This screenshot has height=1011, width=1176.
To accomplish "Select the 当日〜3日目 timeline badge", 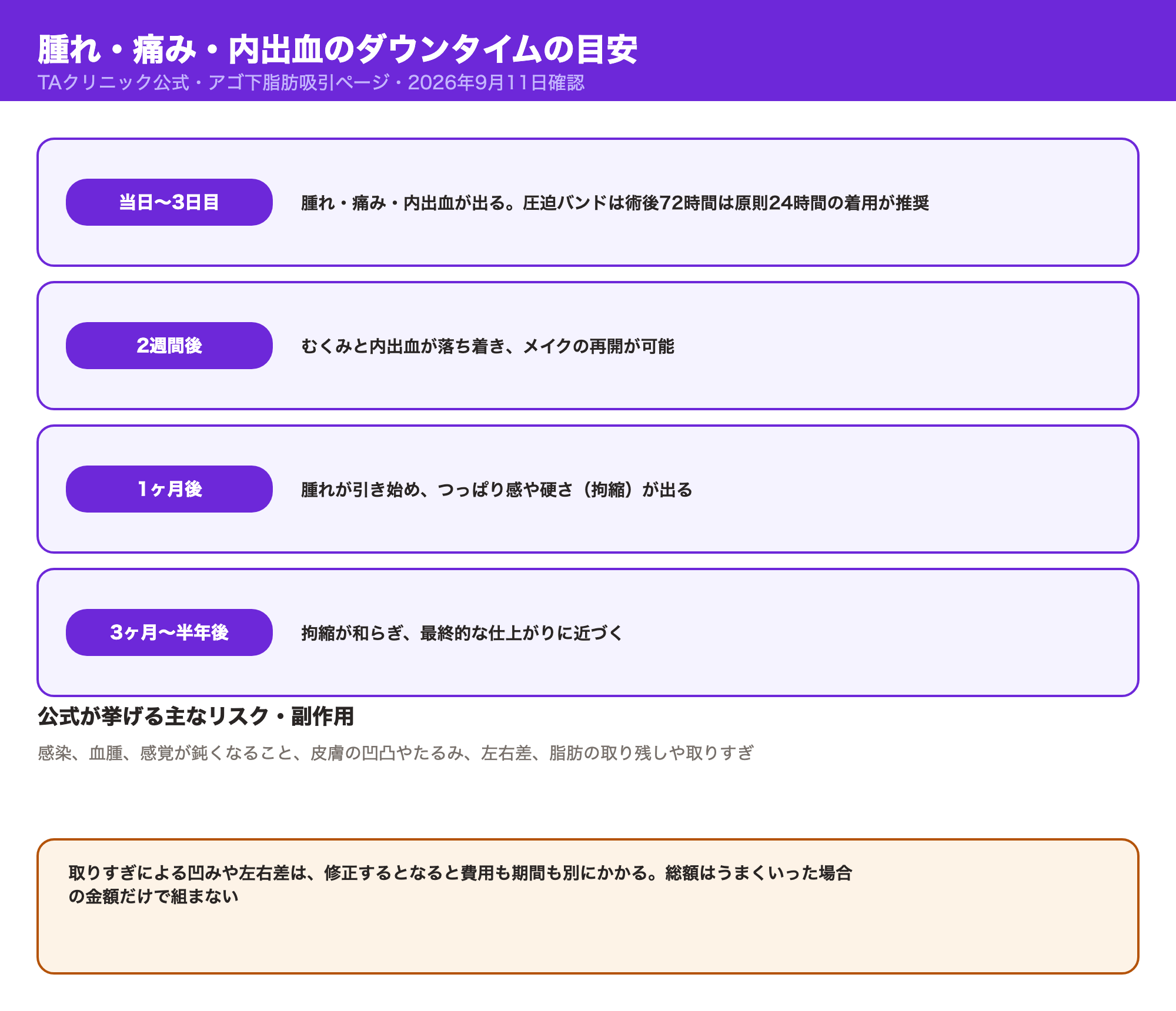I will pos(169,202).
